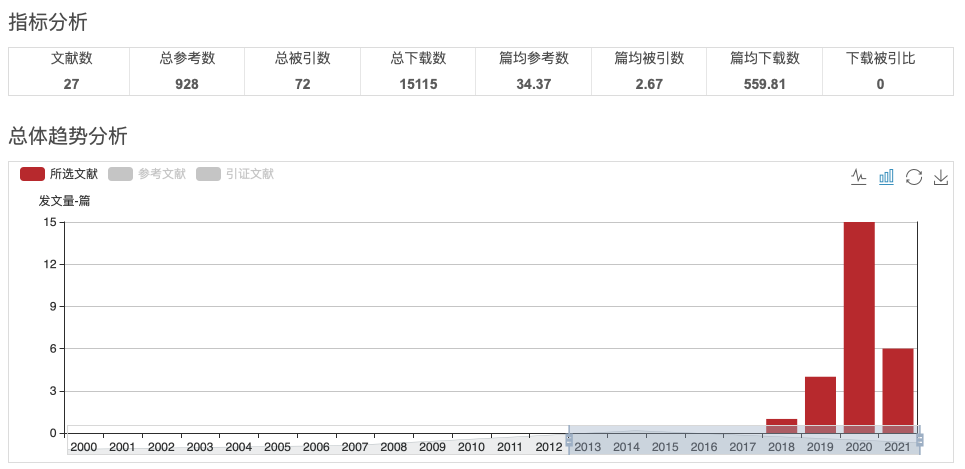Viewport: 965px width, 469px height.
Task: Click y-axis label 6
Action: coord(53,349)
